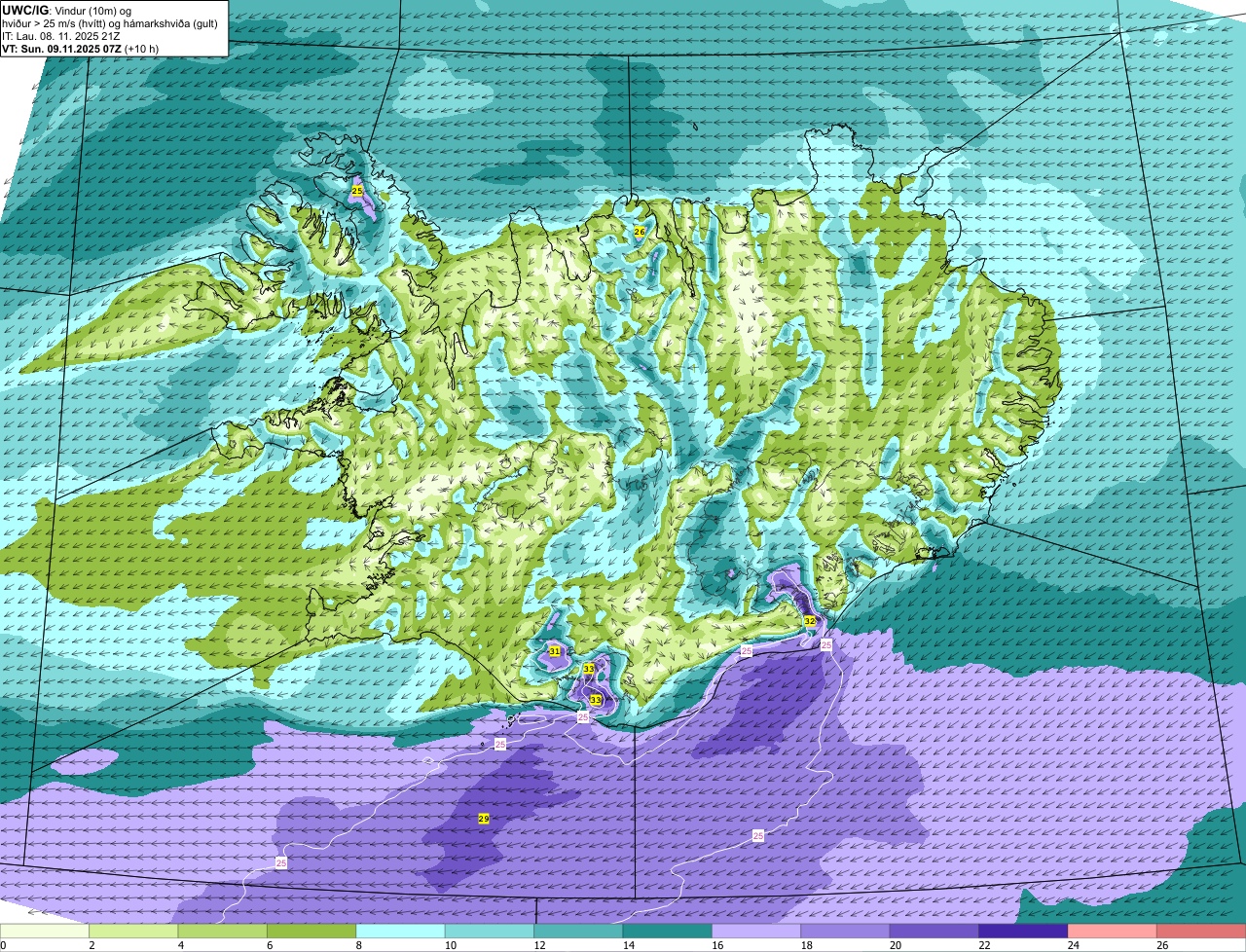Viewport: 1246px width, 952px height.
Task: Click the 'IT: Lau. 08. 11. 2025 21Z' line
Action: (x=61, y=36)
